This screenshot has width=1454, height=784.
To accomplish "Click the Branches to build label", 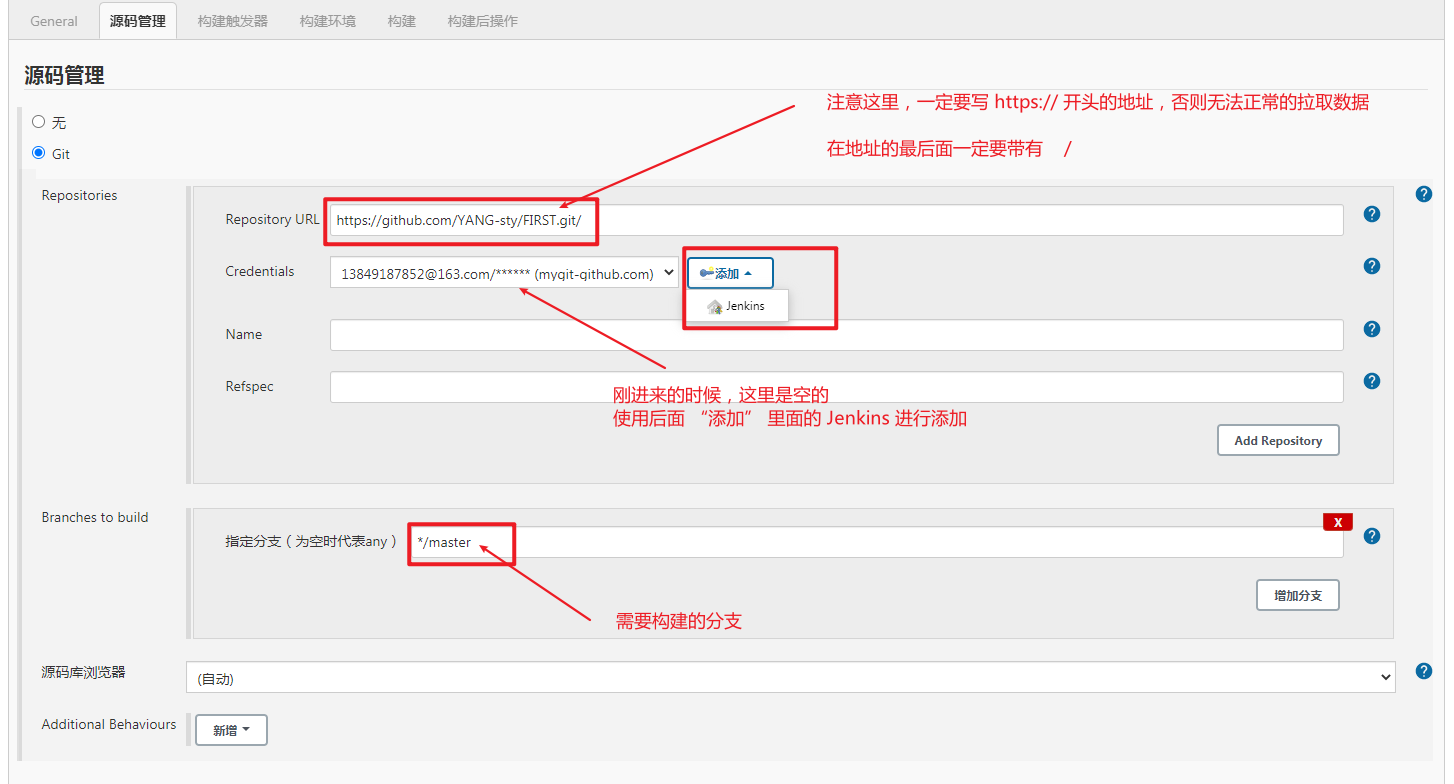I will click(x=95, y=517).
